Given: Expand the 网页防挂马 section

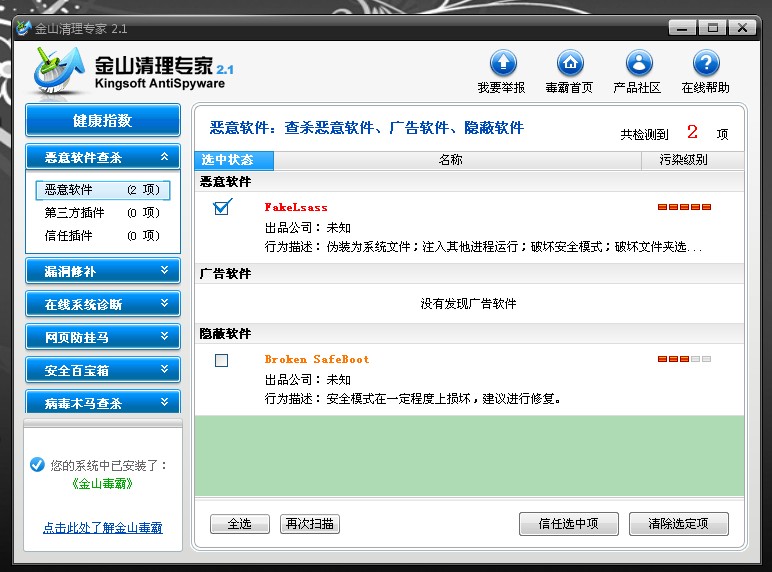Looking at the screenshot, I should (103, 337).
